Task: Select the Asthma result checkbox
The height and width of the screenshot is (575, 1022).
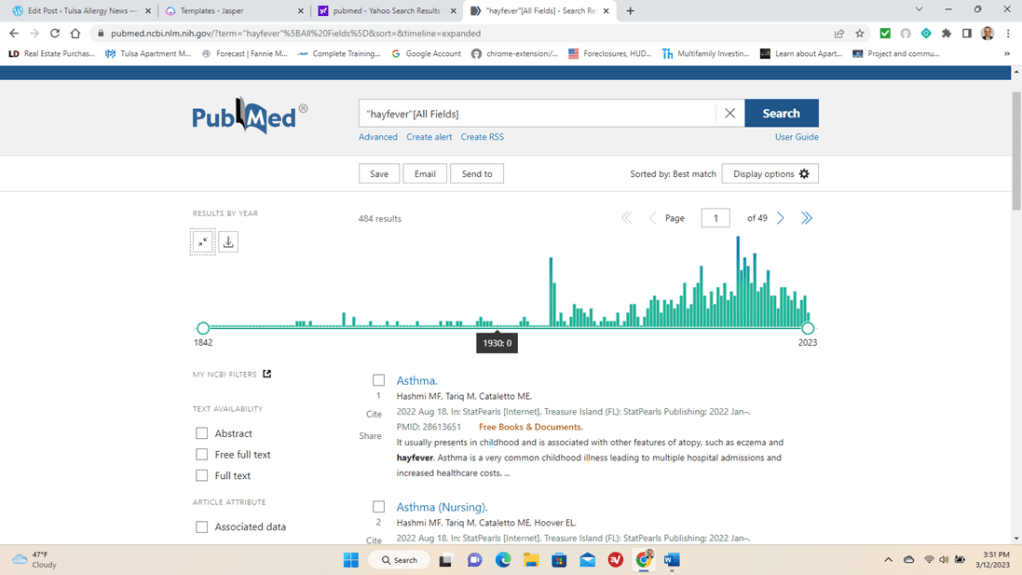Action: click(x=378, y=380)
